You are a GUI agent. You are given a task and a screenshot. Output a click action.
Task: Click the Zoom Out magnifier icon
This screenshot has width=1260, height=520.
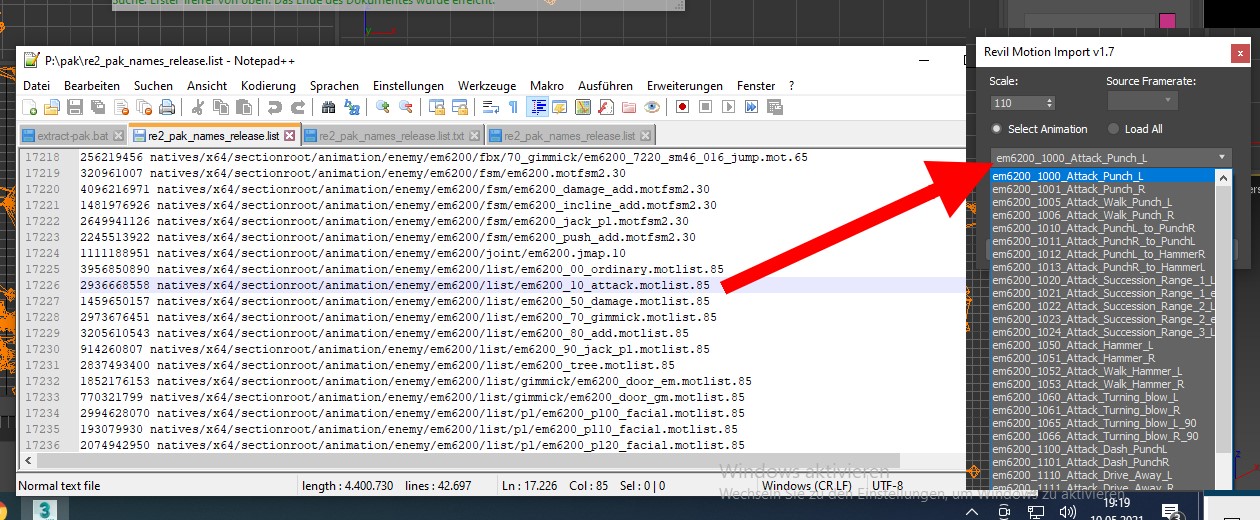coord(405,107)
